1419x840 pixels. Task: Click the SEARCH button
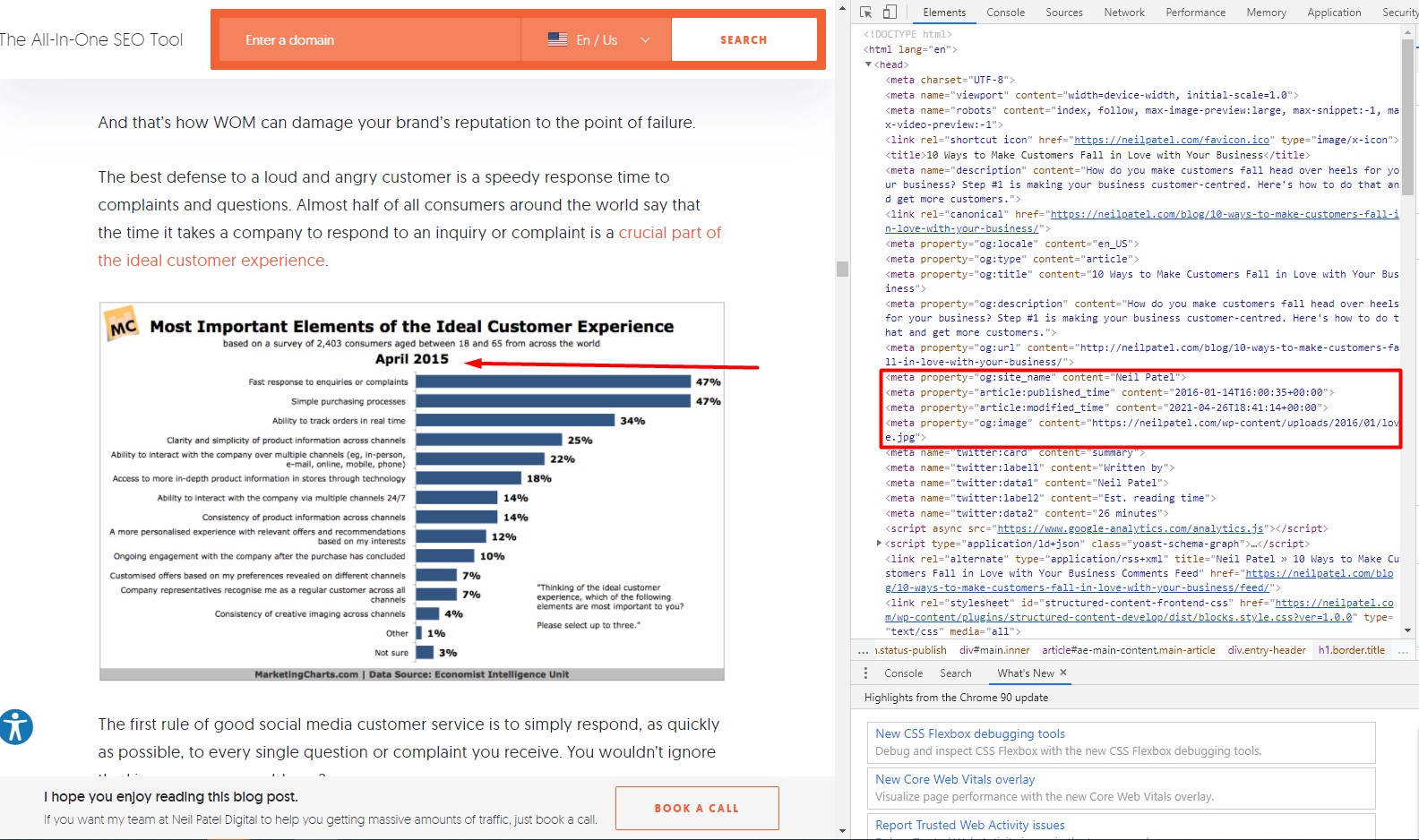click(x=744, y=39)
